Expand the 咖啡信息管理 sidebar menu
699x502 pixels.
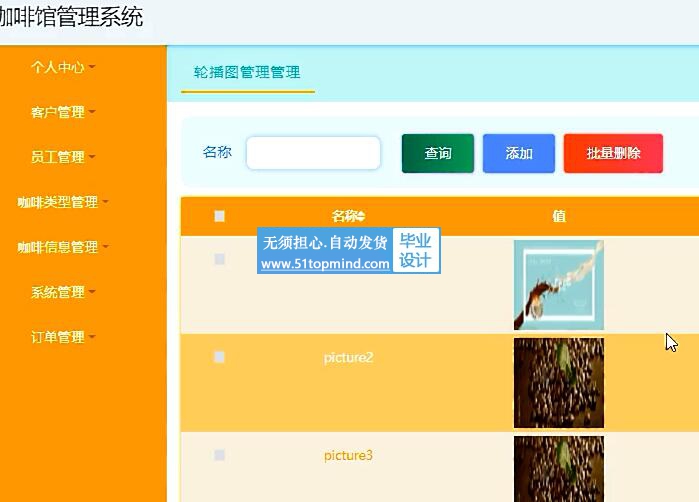pos(63,247)
